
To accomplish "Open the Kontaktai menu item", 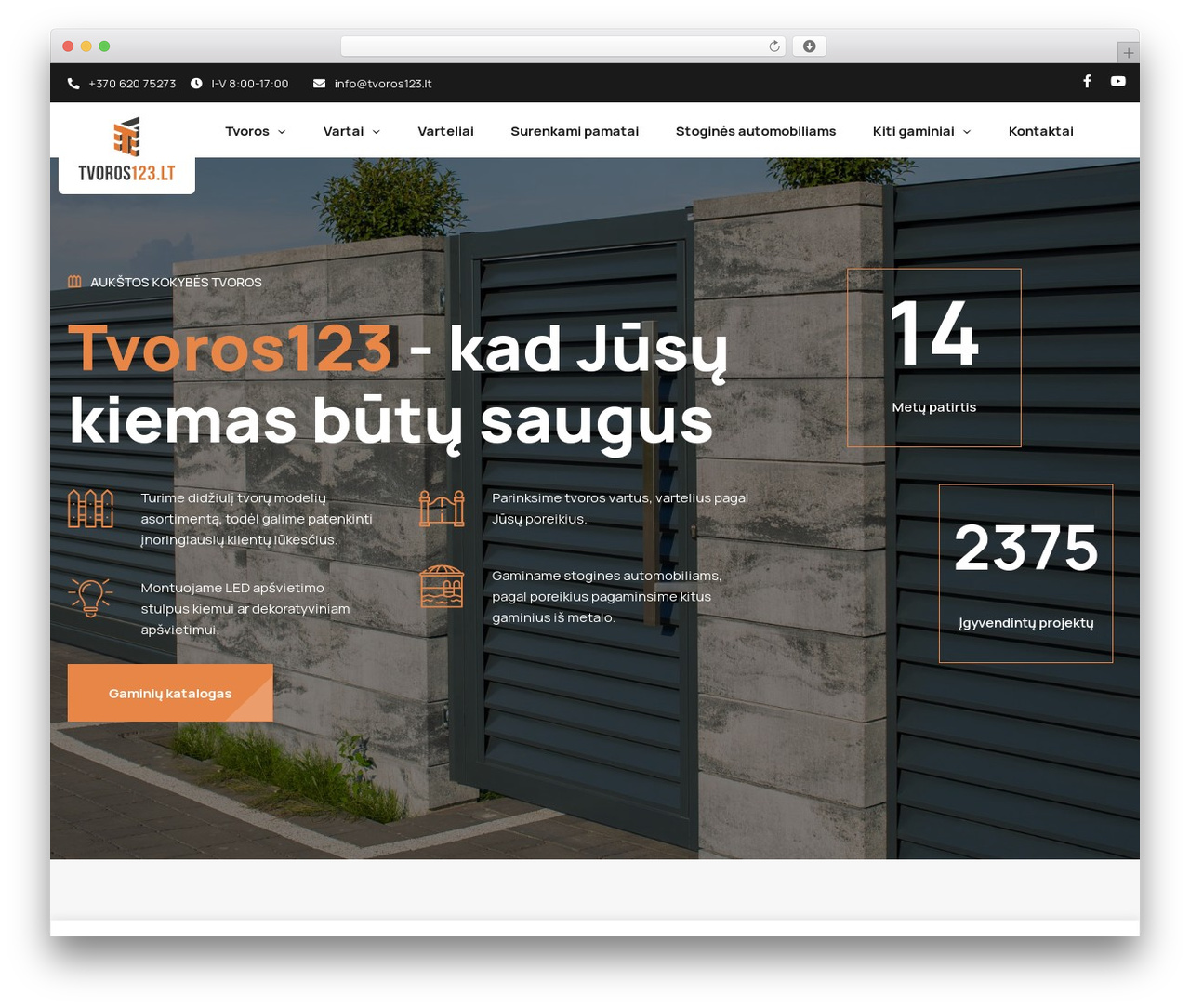I will coord(1041,131).
